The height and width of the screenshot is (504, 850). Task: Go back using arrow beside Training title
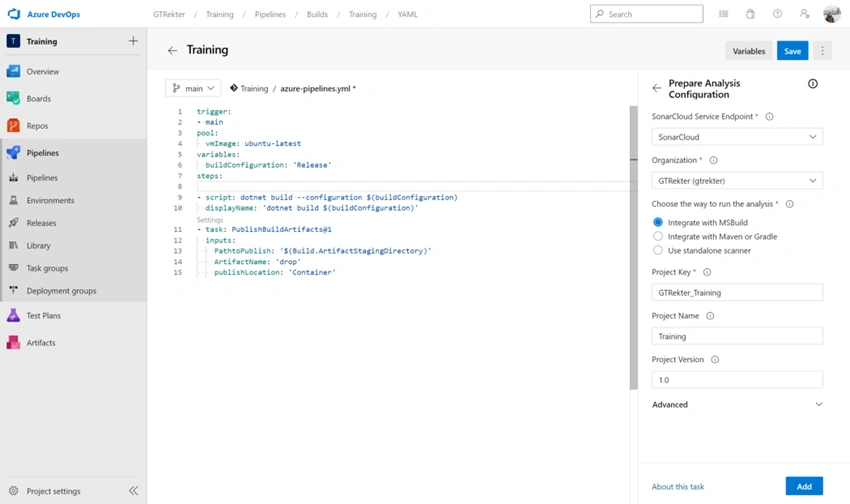[172, 50]
